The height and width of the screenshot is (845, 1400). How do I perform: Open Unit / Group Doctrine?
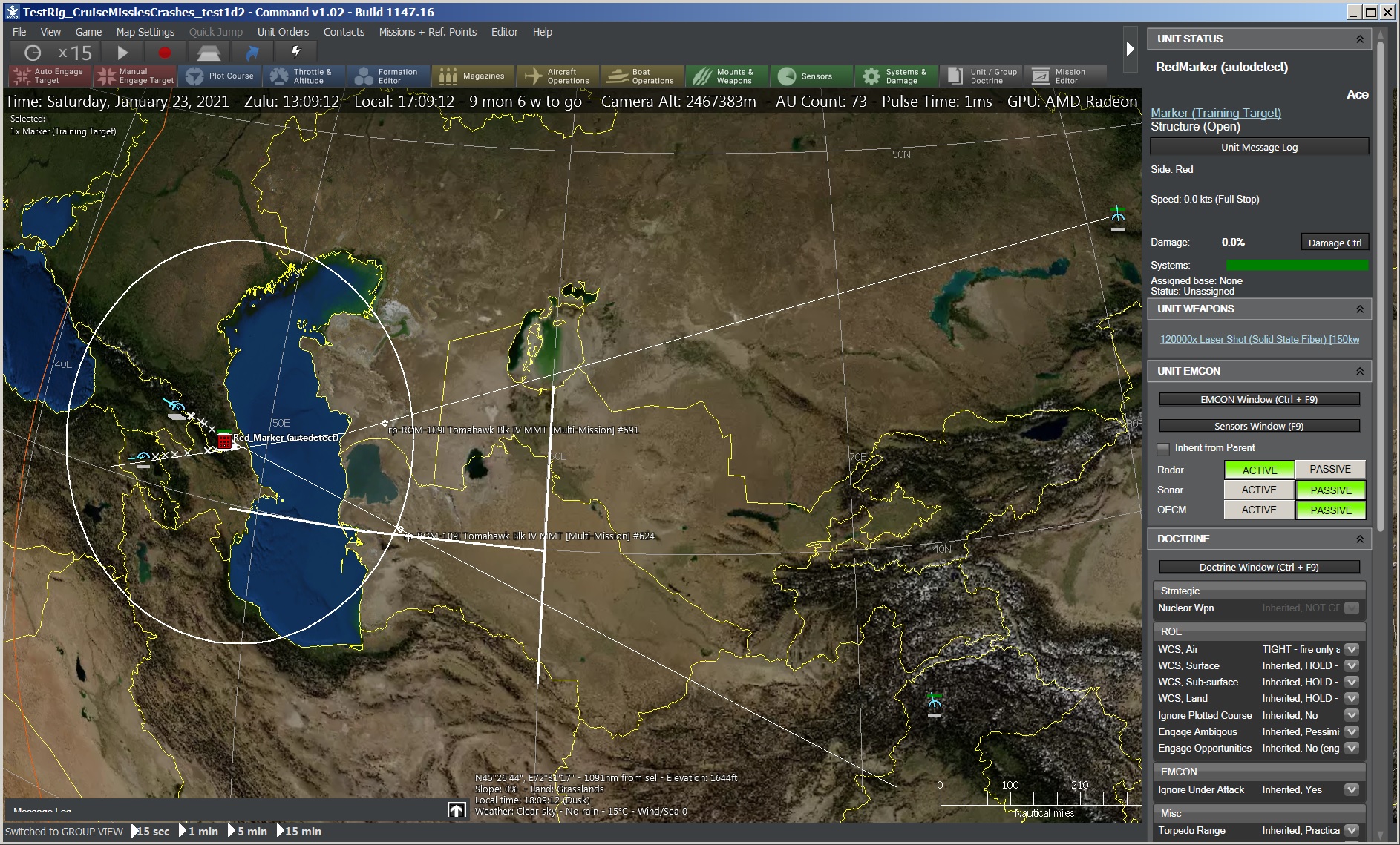click(981, 76)
